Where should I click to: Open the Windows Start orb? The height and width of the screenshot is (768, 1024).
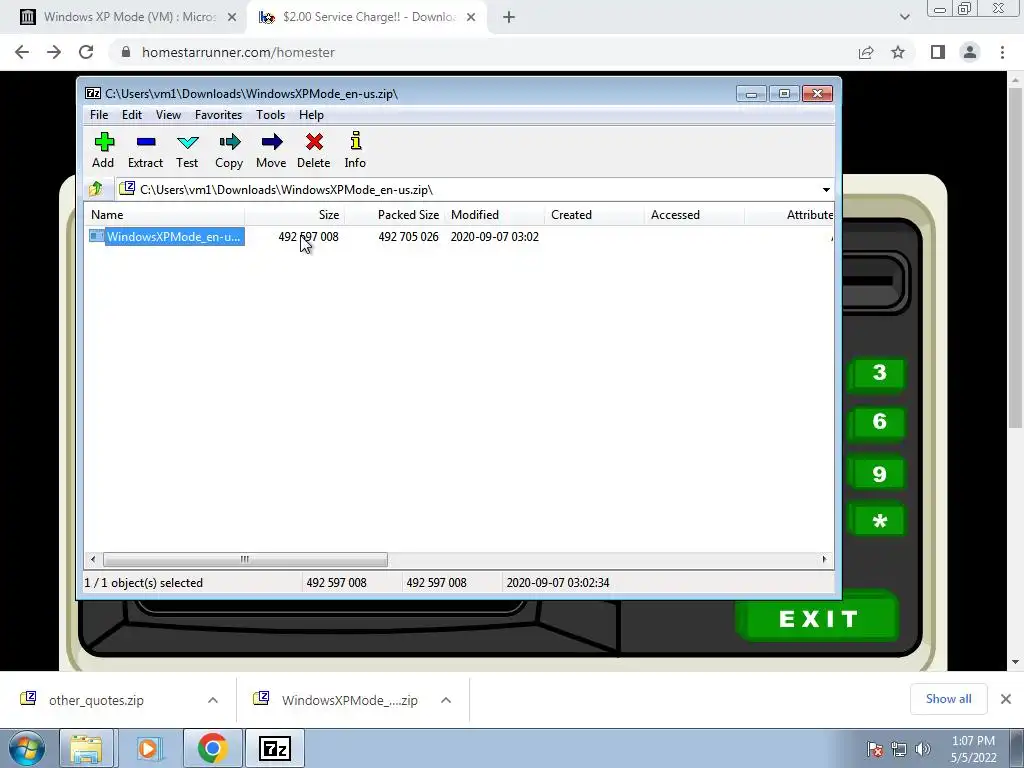[26, 748]
